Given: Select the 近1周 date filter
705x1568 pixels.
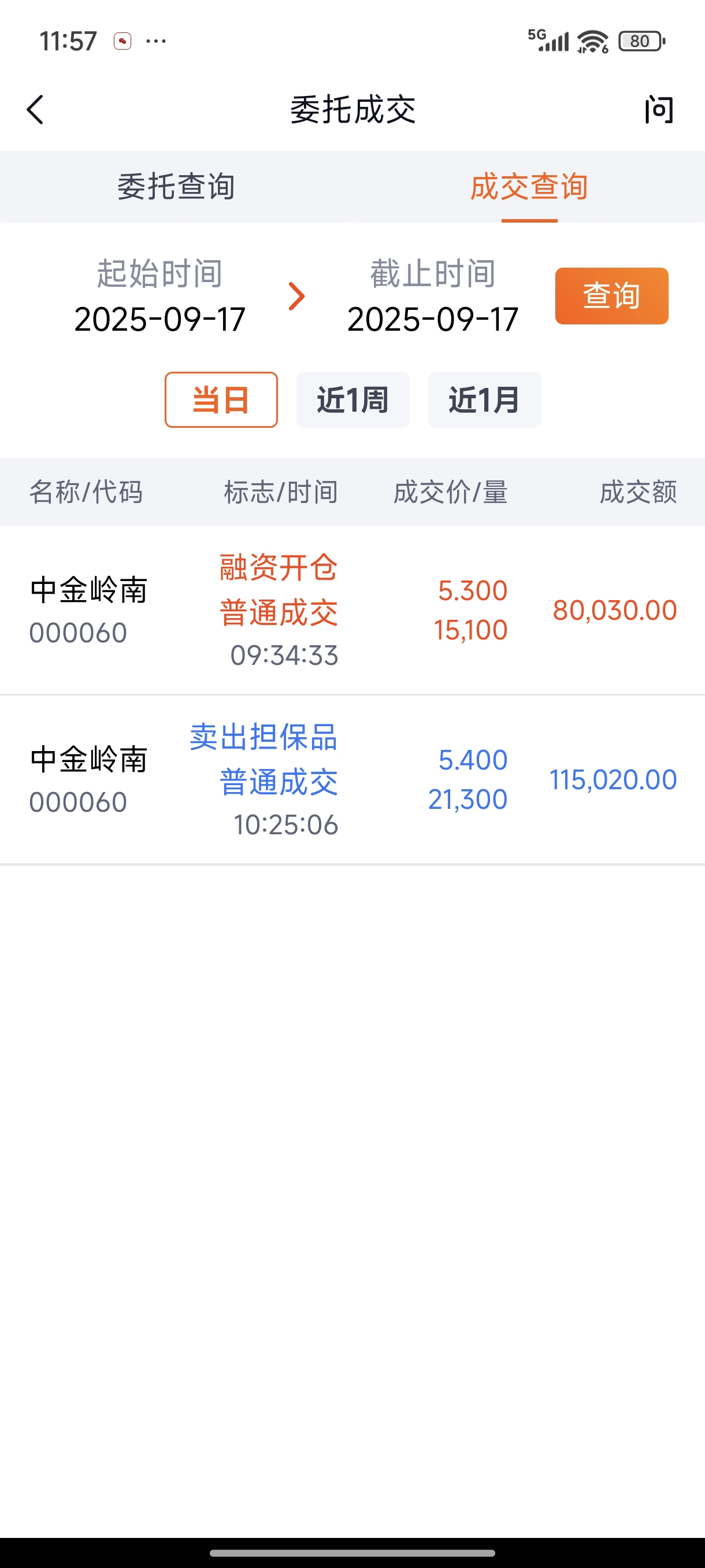Looking at the screenshot, I should 353,400.
